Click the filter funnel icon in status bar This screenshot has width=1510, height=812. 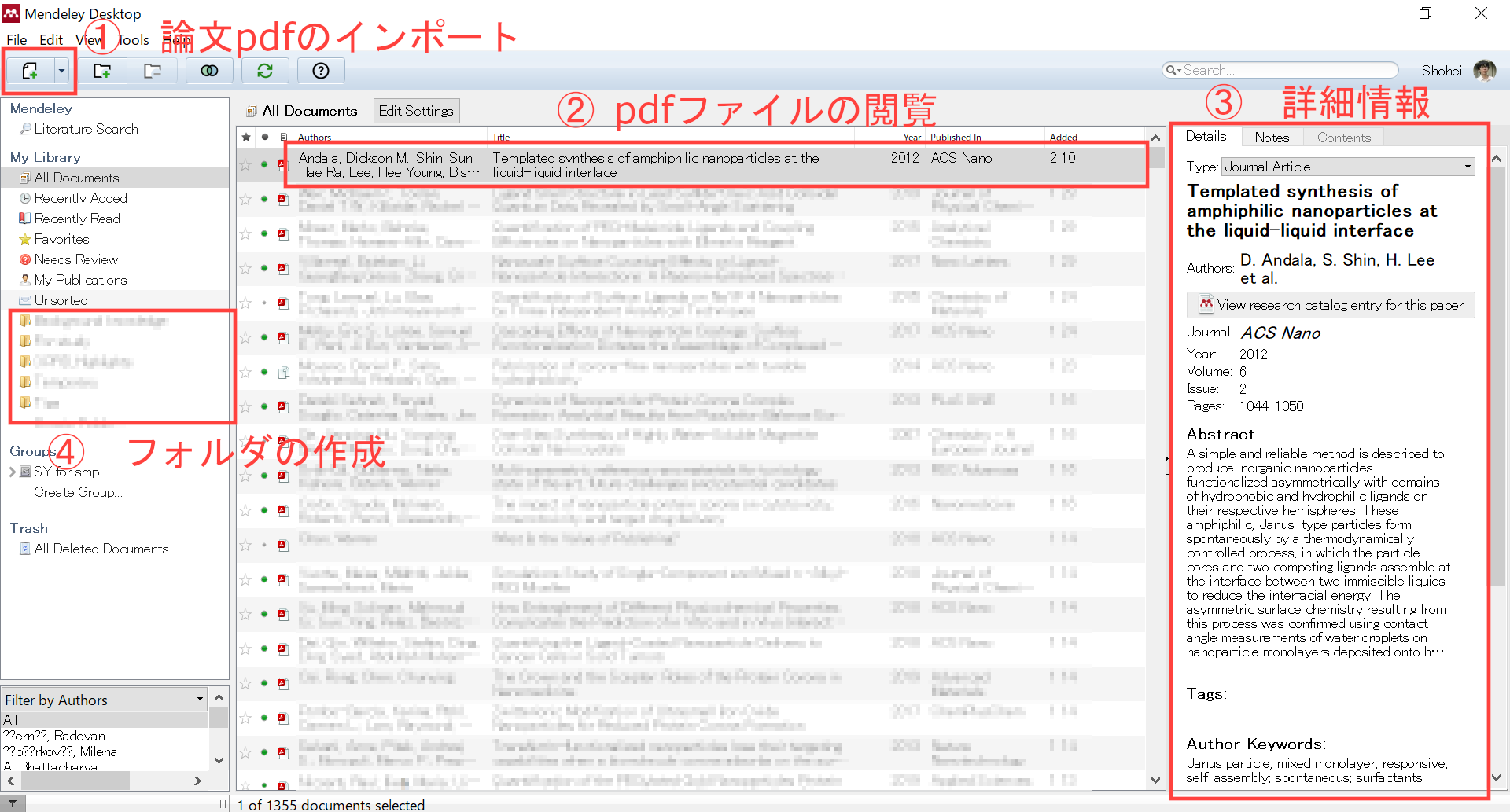click(13, 804)
